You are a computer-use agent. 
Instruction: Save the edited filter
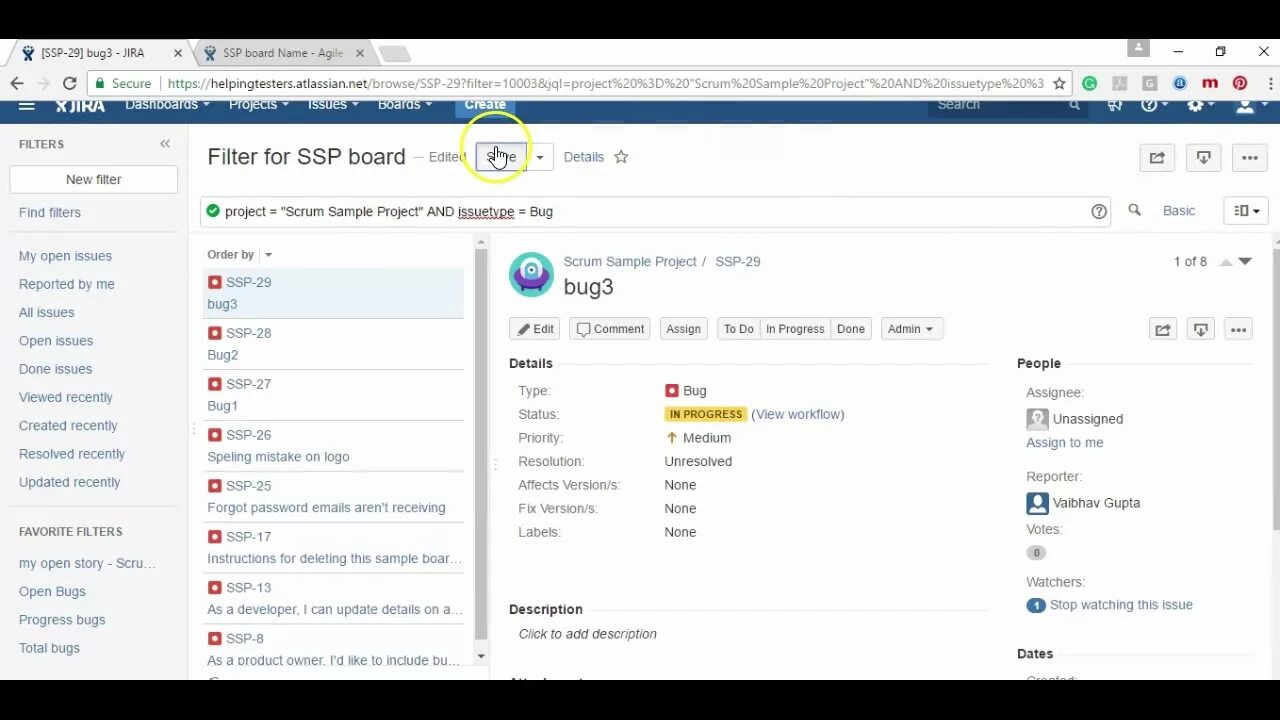(x=501, y=157)
